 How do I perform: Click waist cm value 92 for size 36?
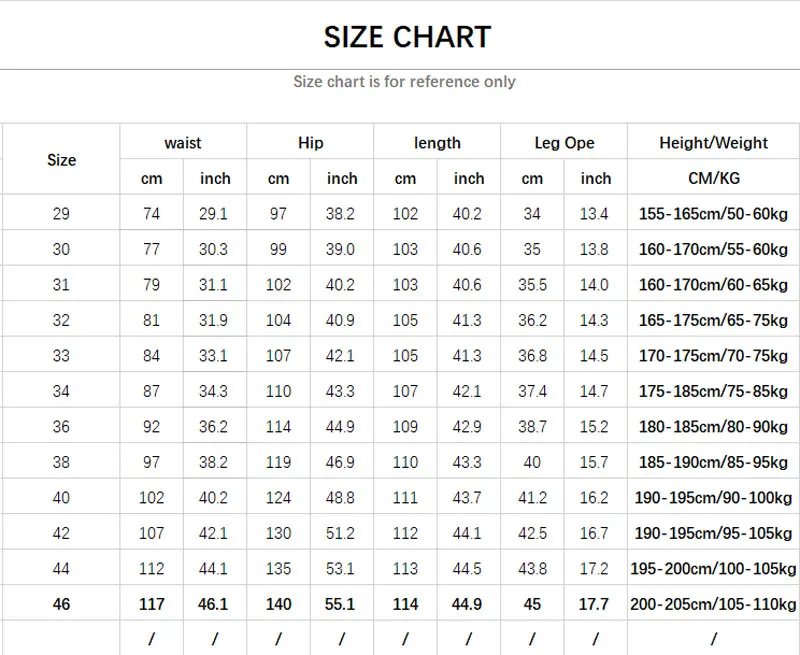click(x=151, y=427)
